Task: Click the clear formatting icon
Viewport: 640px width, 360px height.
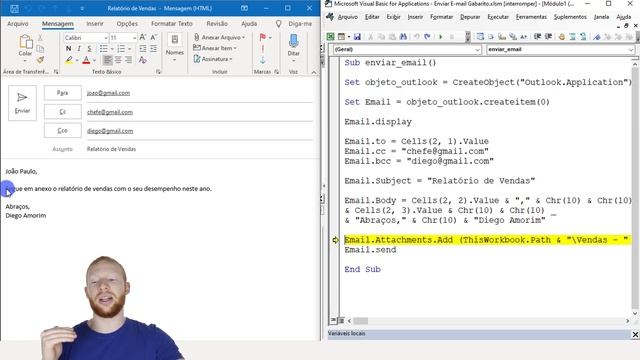Action: [x=142, y=60]
